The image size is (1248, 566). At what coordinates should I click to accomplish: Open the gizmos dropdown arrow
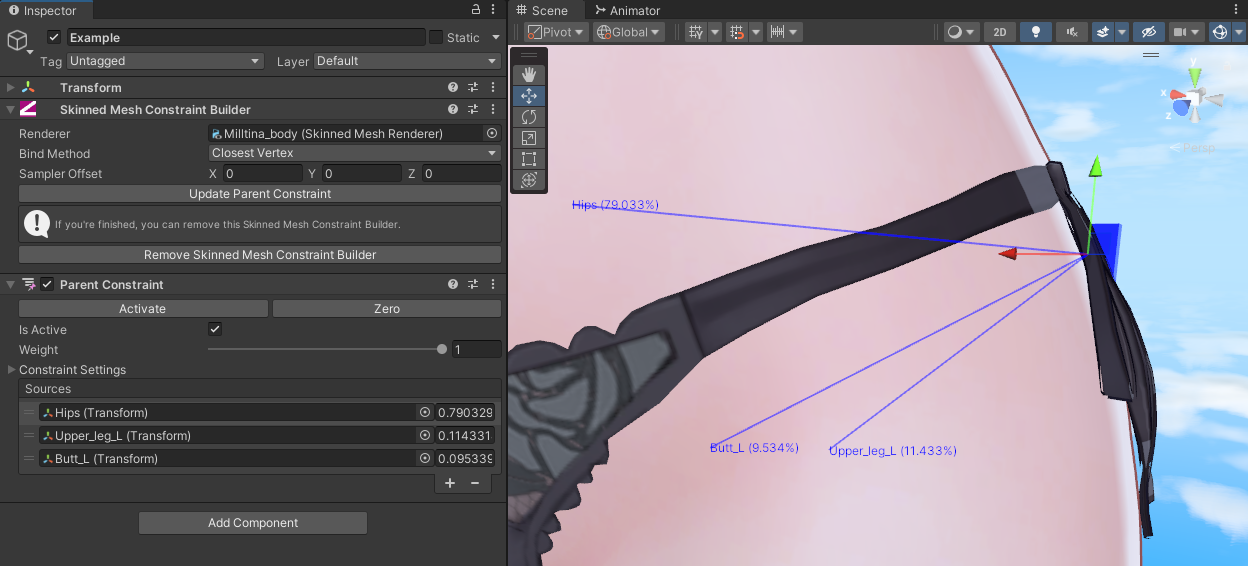pos(1239,32)
